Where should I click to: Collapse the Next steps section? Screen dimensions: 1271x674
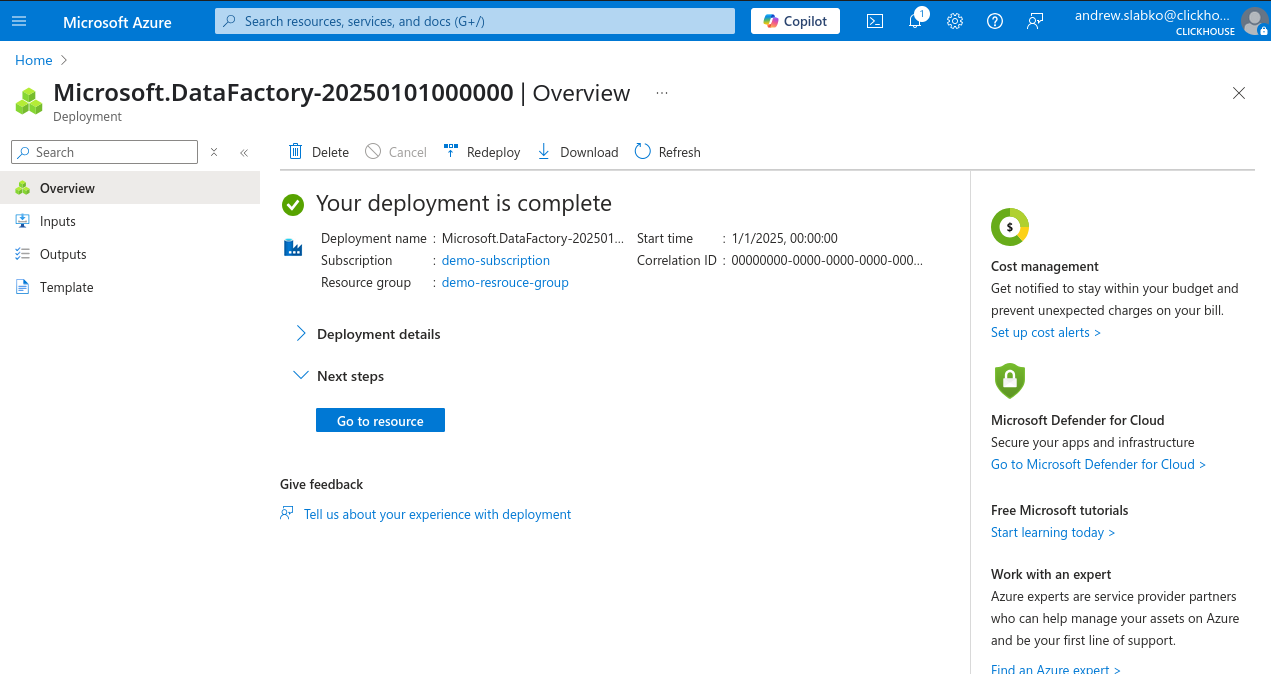pos(301,376)
